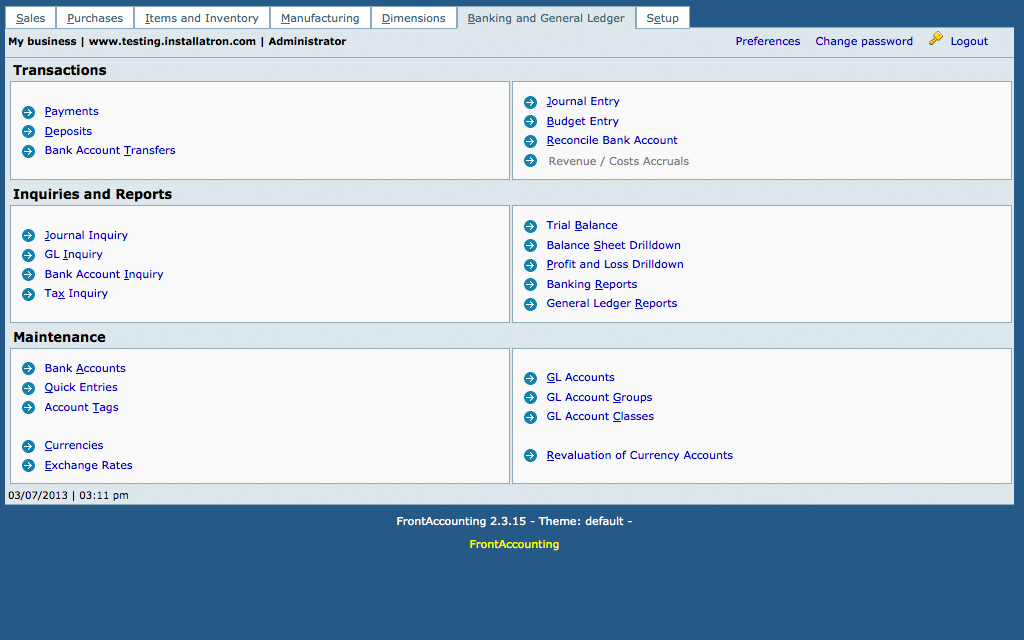This screenshot has width=1024, height=640.
Task: Click the yellow FrontAccounting footer link
Action: pyautogui.click(x=514, y=545)
